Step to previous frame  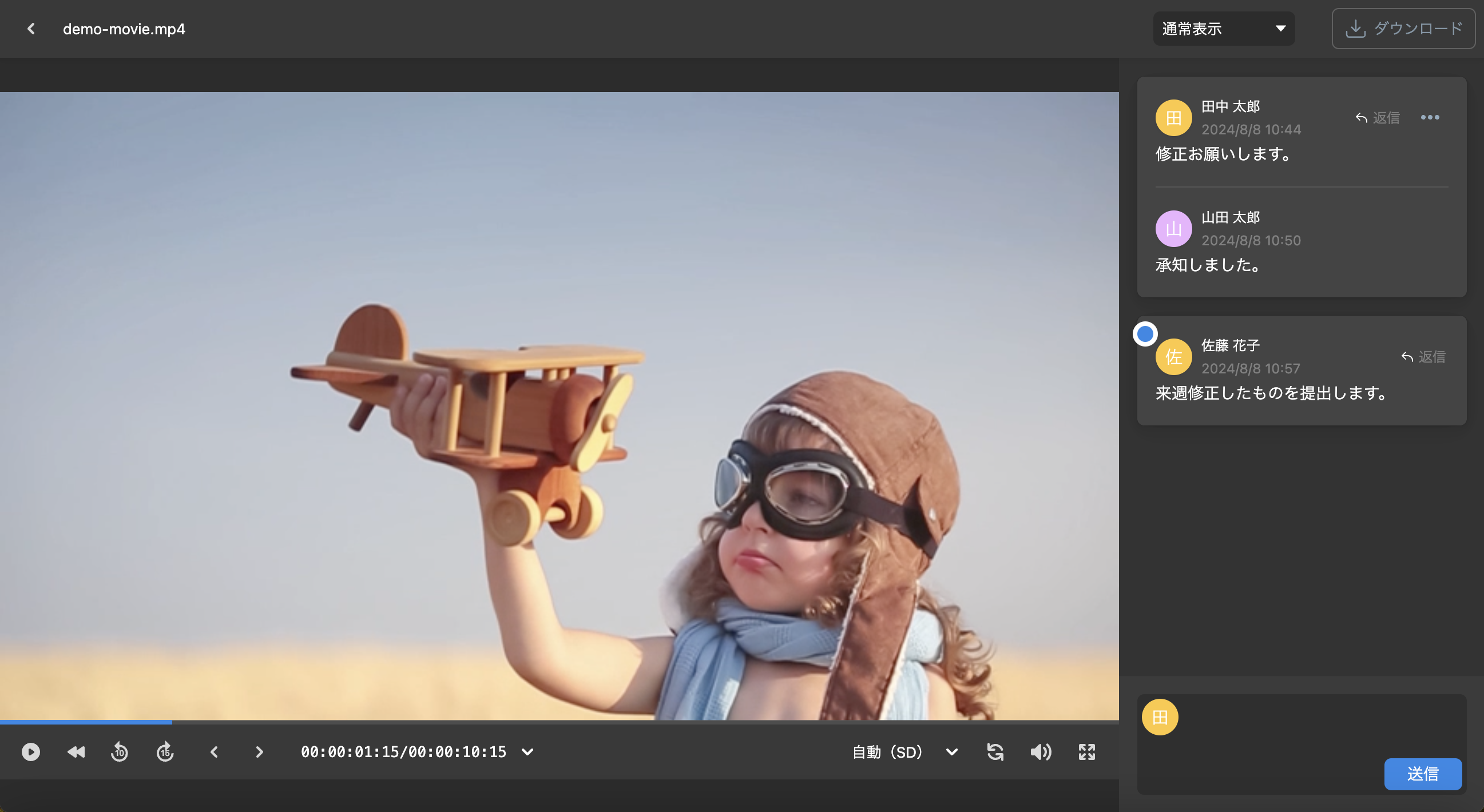215,751
